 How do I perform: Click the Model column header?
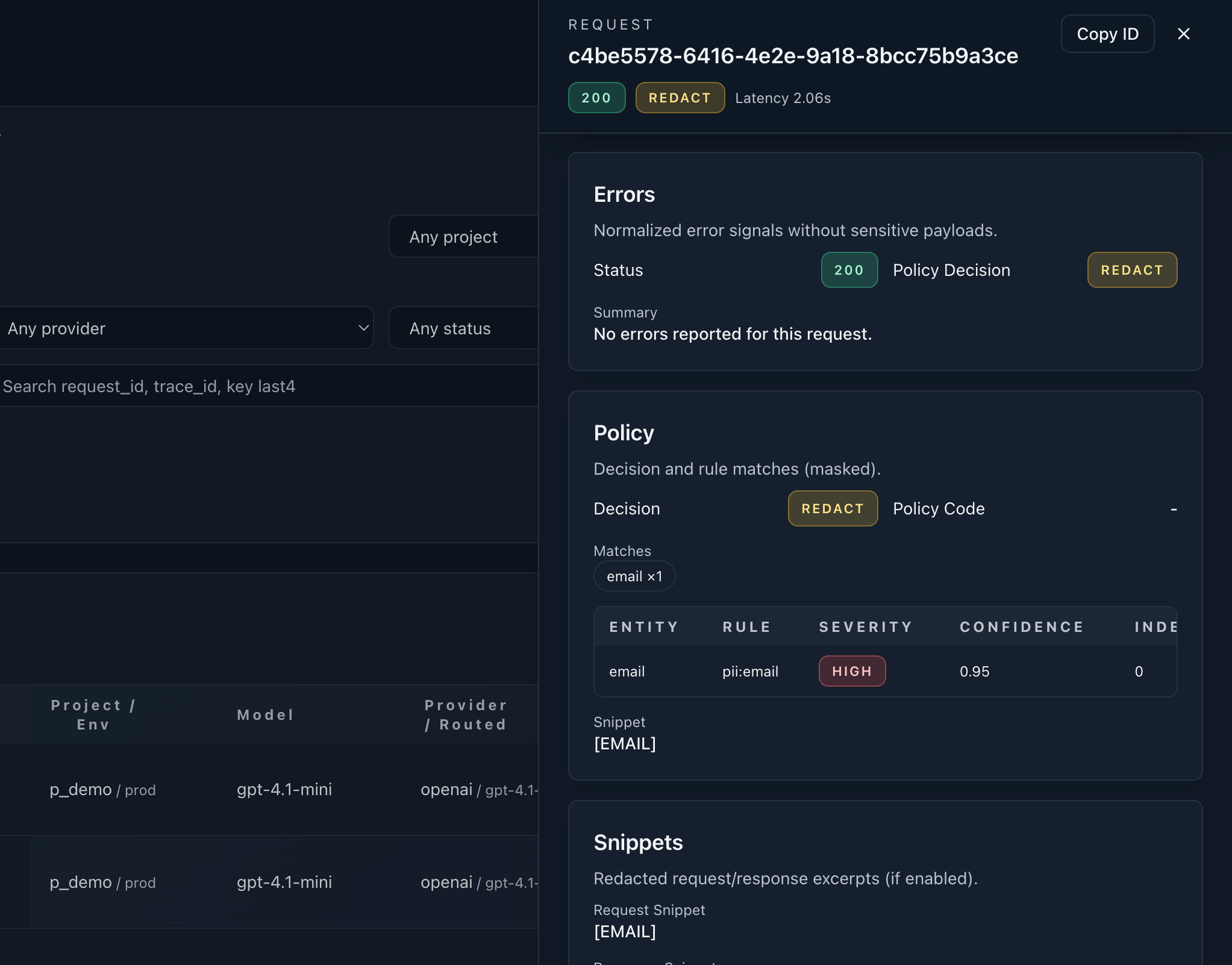pyautogui.click(x=264, y=714)
